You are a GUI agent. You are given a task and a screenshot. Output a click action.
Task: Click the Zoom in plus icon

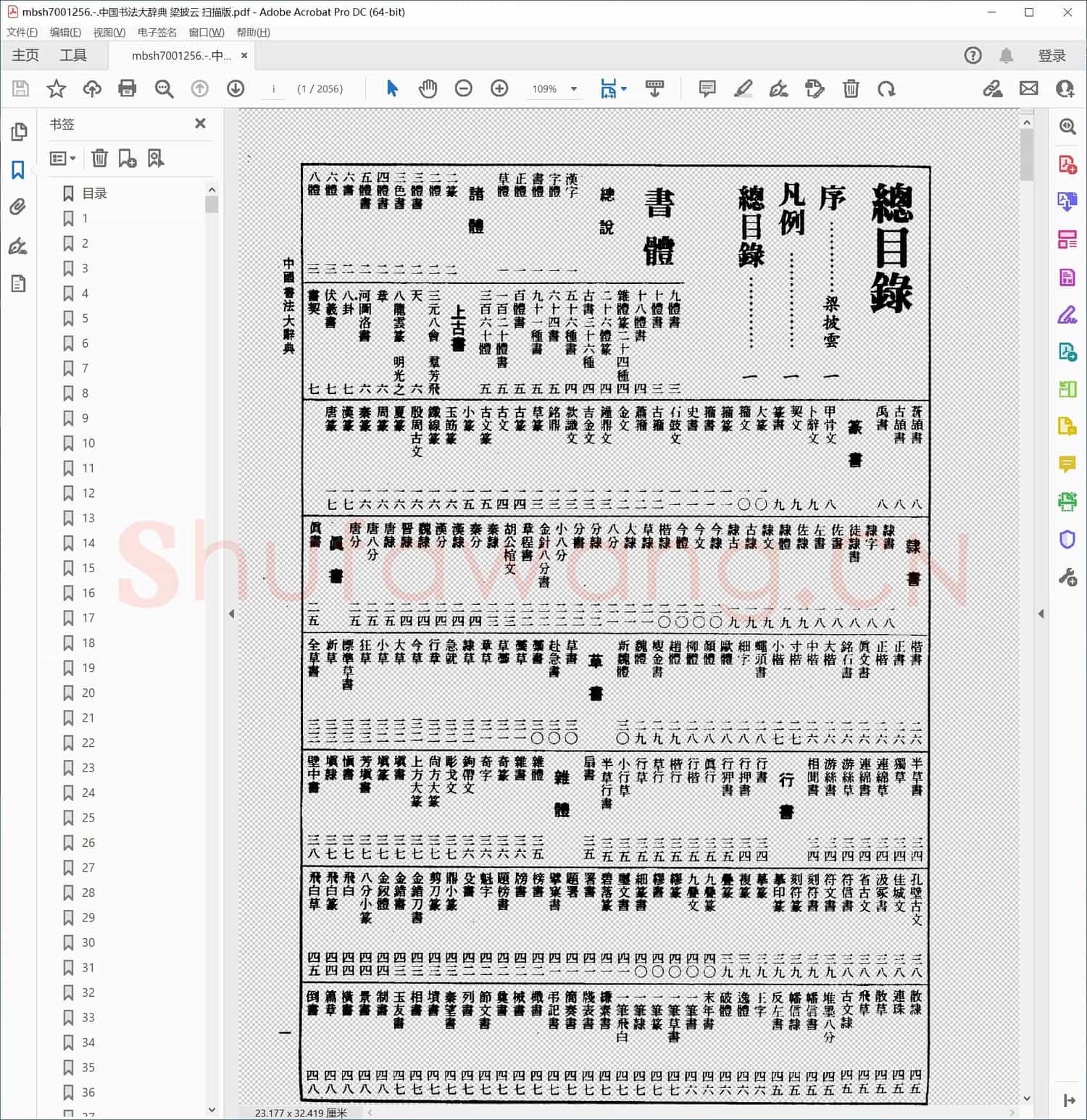(x=499, y=88)
